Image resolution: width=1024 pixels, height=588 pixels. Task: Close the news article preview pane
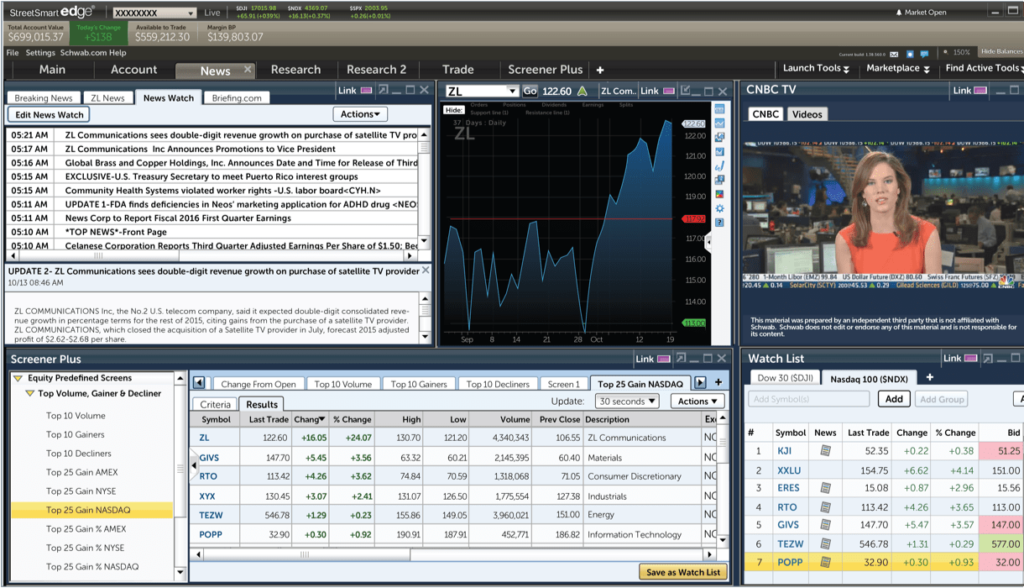pyautogui.click(x=426, y=270)
